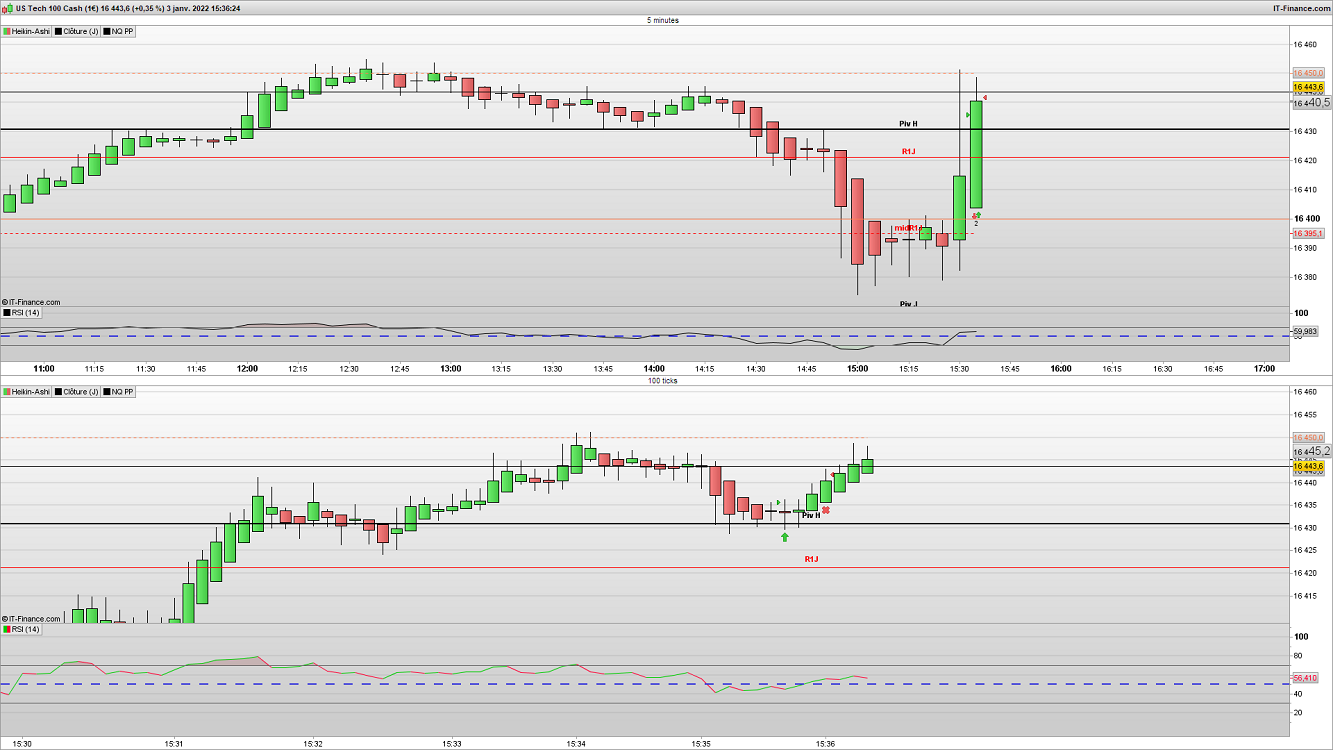Click the red and green arrow marker on the 5 minutes chart
Viewport: 1333px width, 750px height.
(976, 214)
